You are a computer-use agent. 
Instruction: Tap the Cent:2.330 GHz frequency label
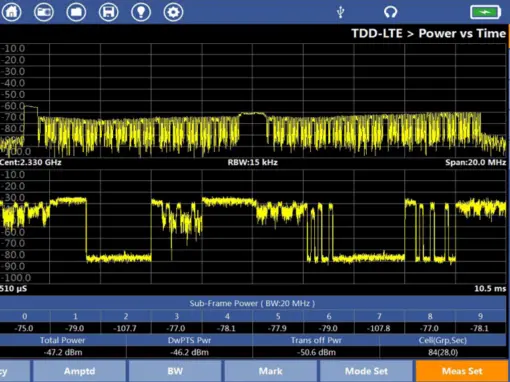pos(31,163)
